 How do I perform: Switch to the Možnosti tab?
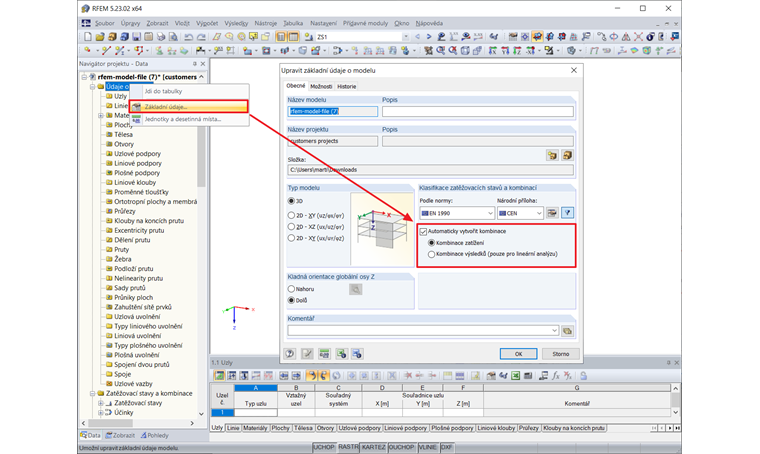click(321, 86)
